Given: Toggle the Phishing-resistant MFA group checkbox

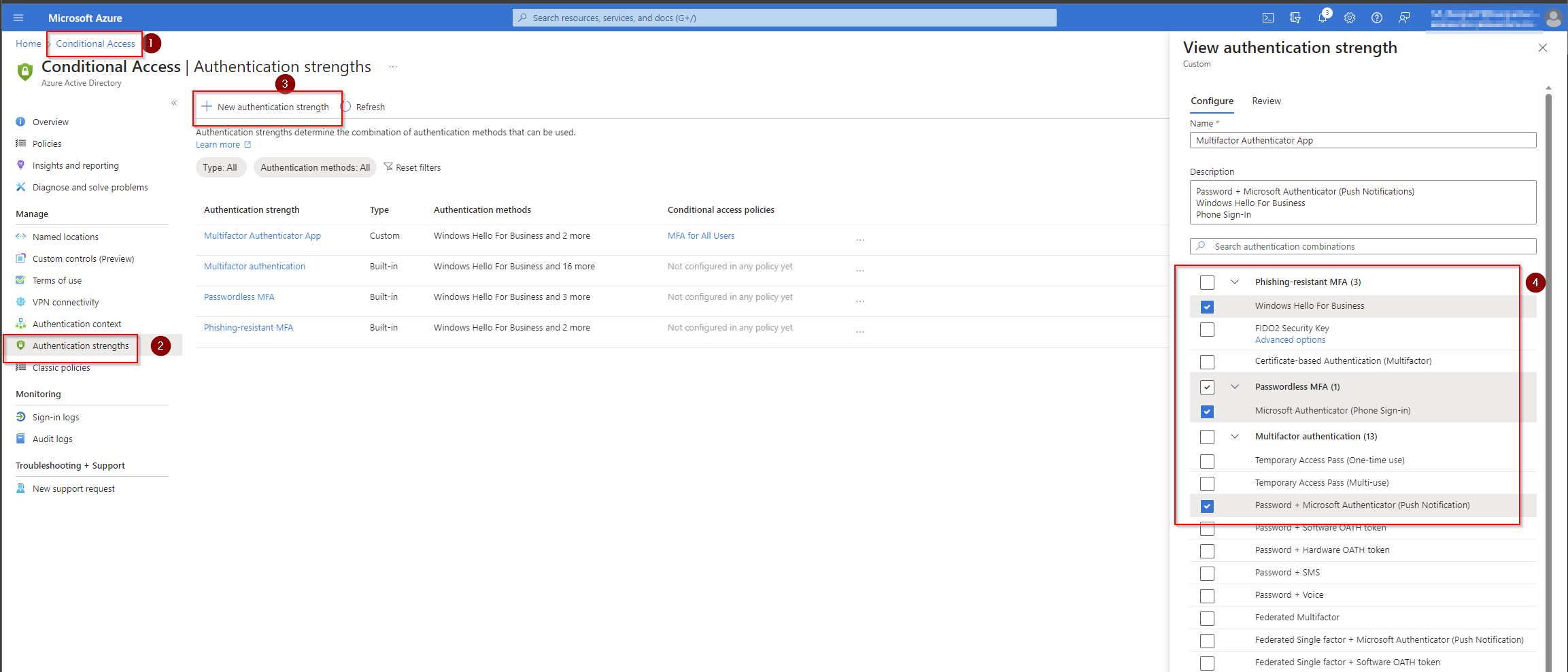Looking at the screenshot, I should (x=1207, y=282).
